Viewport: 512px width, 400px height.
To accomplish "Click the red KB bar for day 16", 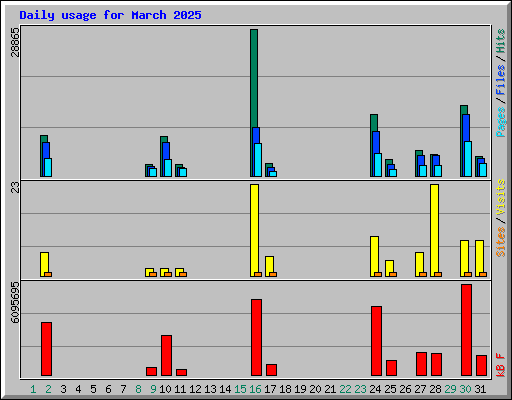I will pyautogui.click(x=256, y=337).
